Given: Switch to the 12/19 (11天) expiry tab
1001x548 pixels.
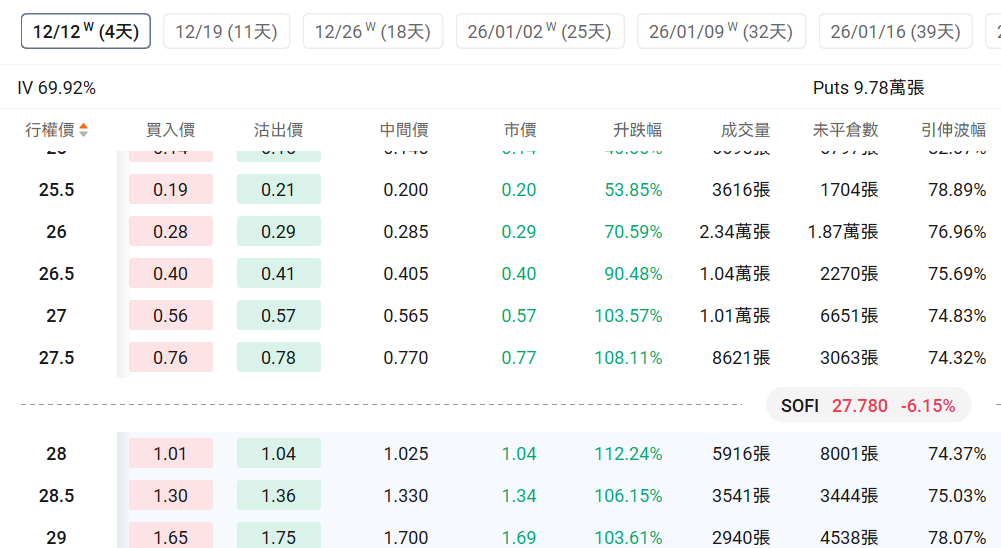Looking at the screenshot, I should click(x=226, y=32).
